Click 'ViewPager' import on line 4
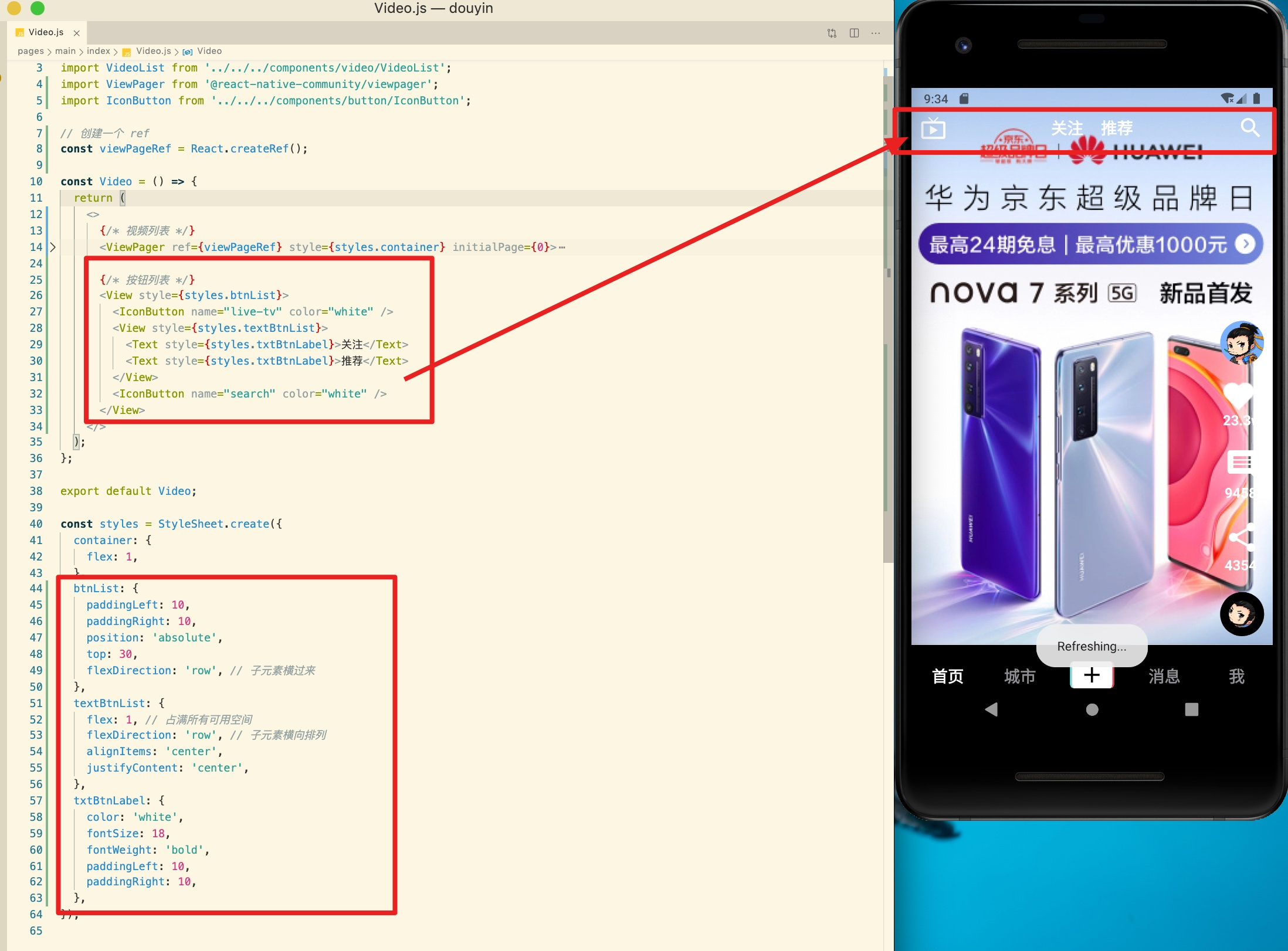This screenshot has height=951, width=1288. (x=135, y=84)
